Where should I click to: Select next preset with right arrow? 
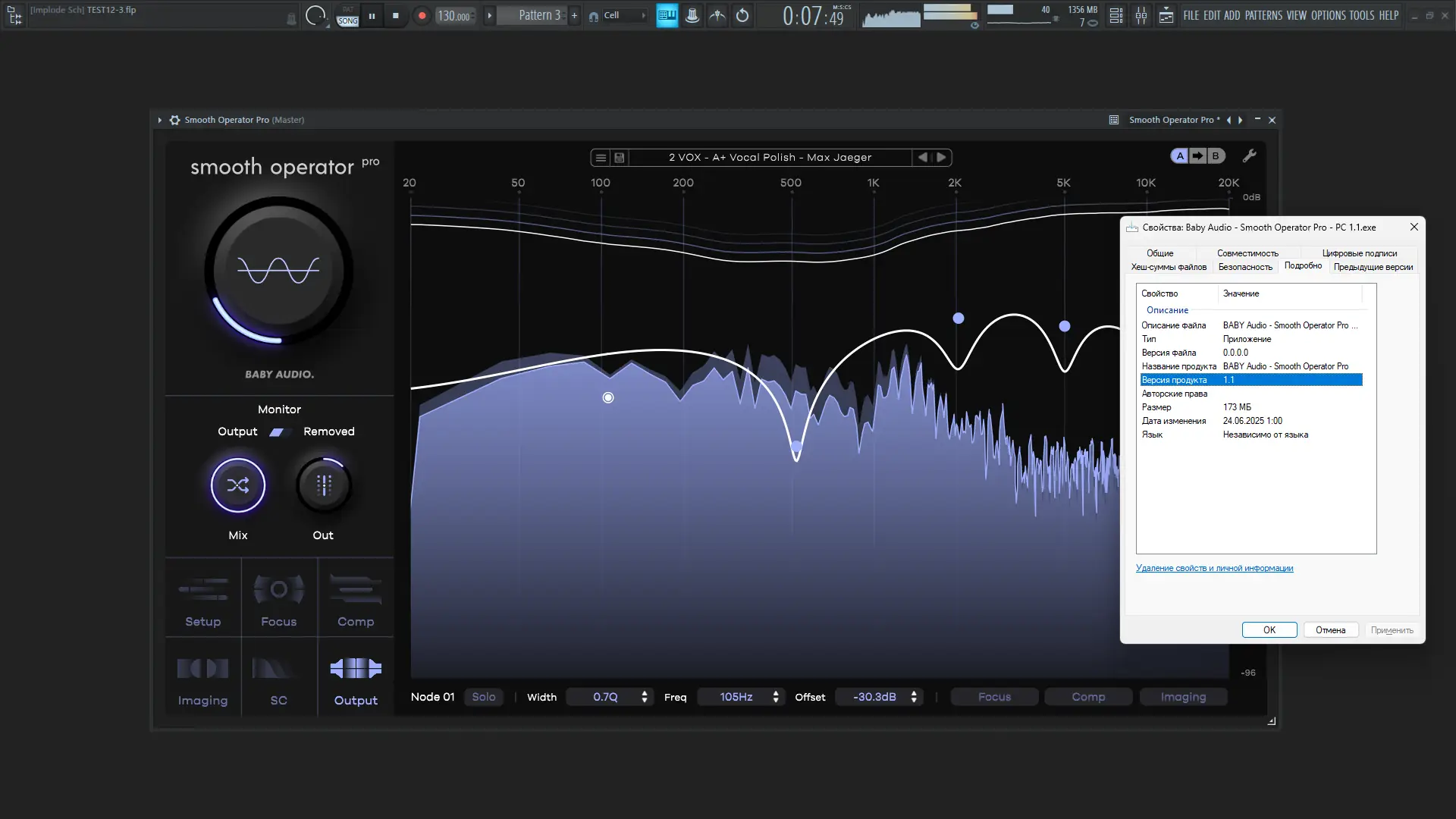(x=941, y=158)
